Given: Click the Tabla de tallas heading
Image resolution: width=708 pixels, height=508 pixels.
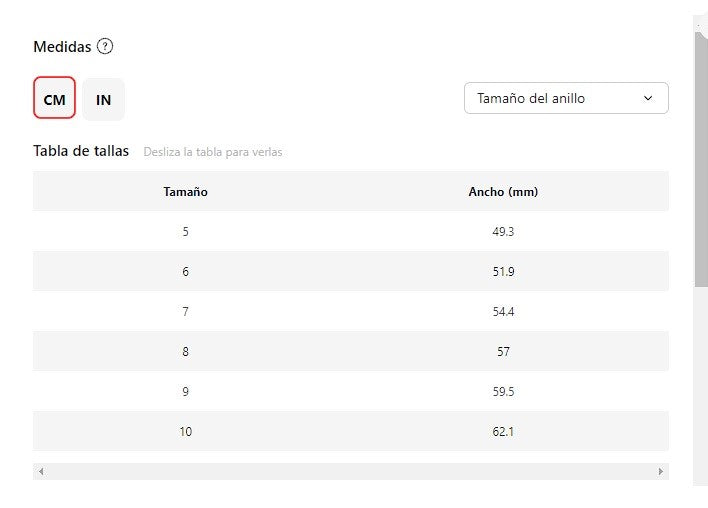Looking at the screenshot, I should coord(81,151).
